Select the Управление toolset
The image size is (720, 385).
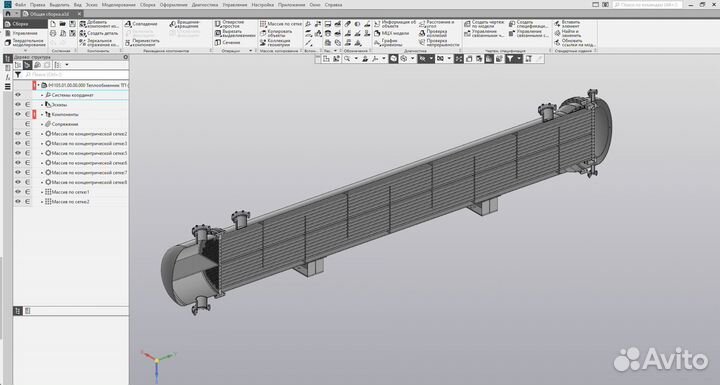[x=25, y=34]
